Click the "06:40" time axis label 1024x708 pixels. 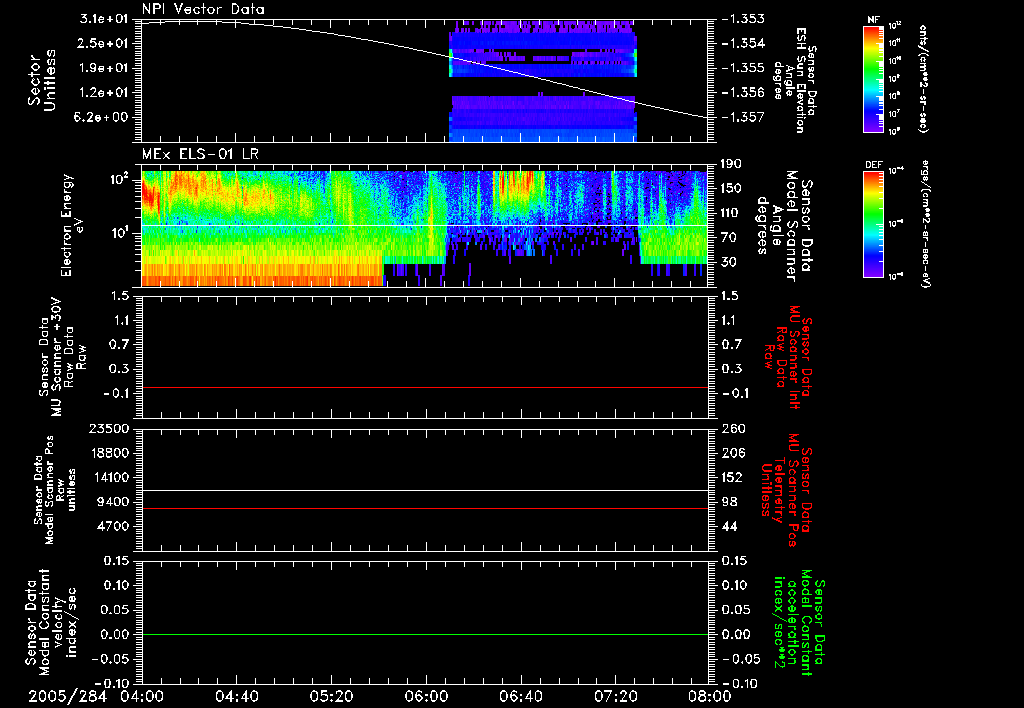[x=520, y=696]
